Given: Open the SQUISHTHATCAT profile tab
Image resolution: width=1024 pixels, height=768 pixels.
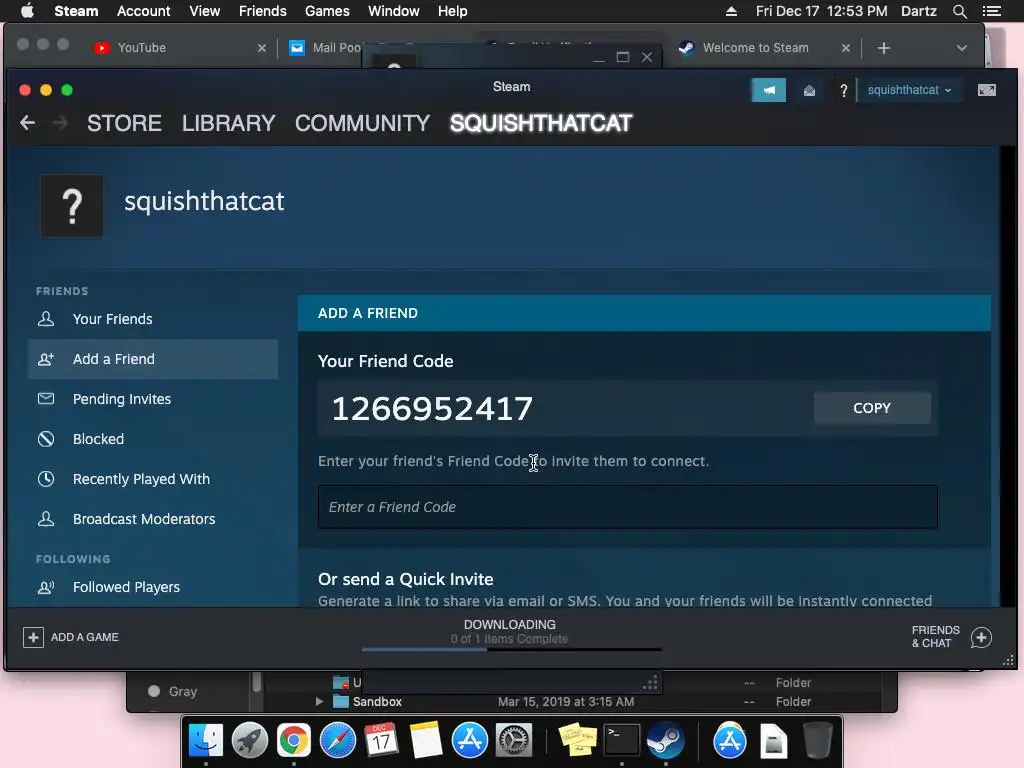Looking at the screenshot, I should coord(541,123).
